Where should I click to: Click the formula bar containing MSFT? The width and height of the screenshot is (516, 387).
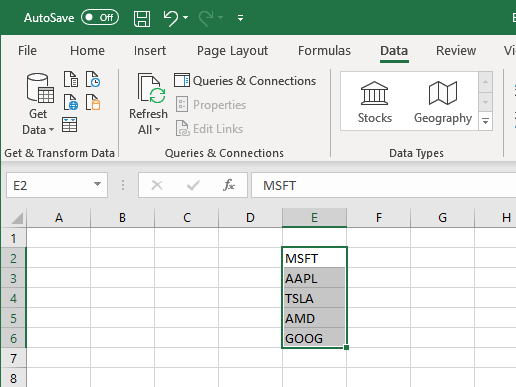(383, 185)
